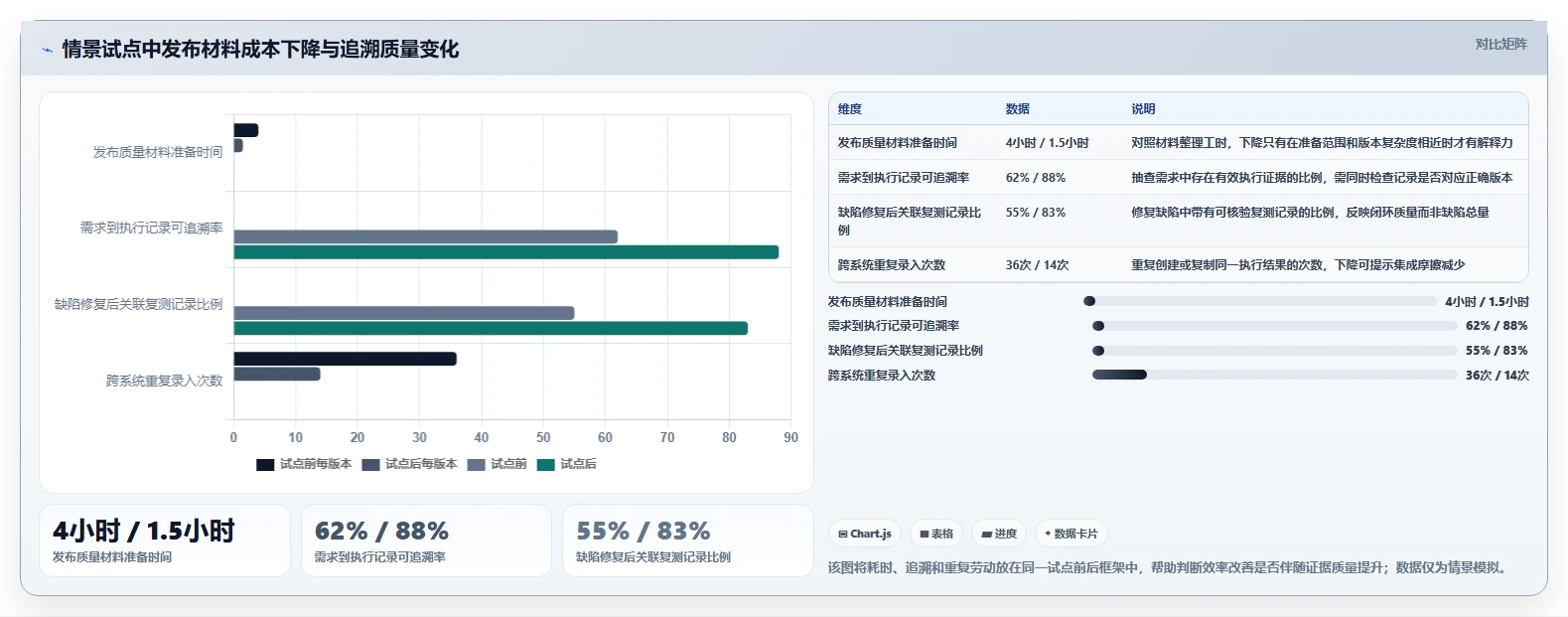Click the header icon beside the dashboard title
Viewport: 1568px width, 617px height.
click(x=47, y=50)
